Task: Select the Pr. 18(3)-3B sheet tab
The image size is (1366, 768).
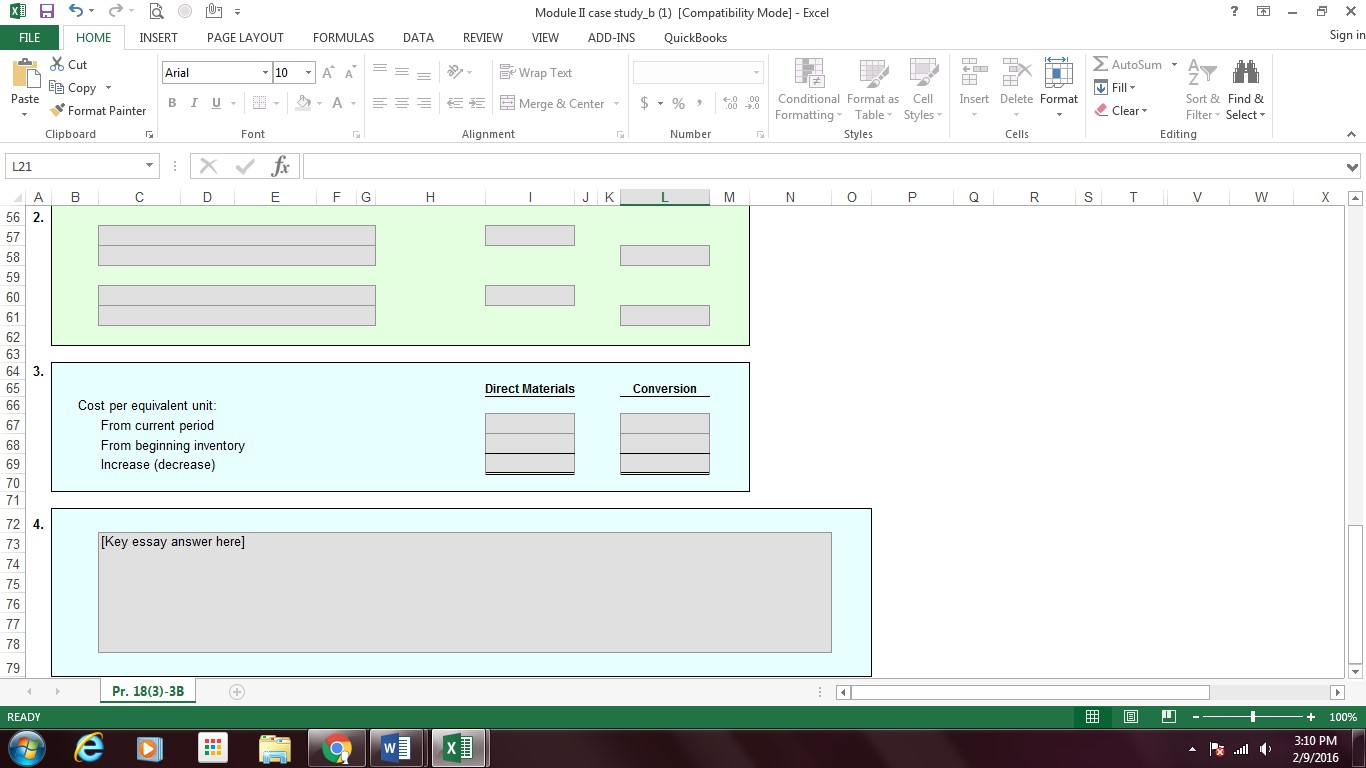Action: click(148, 691)
